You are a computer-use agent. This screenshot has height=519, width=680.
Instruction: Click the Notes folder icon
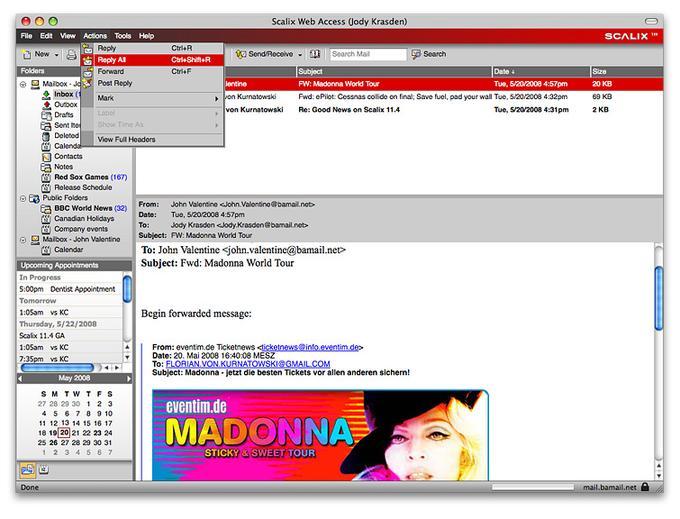(x=46, y=167)
